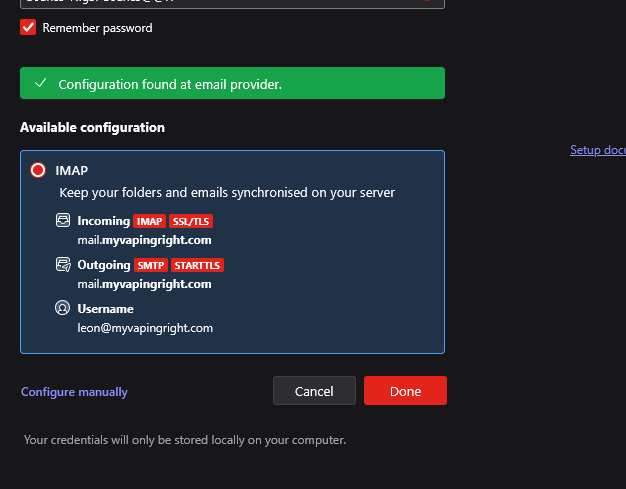Image resolution: width=626 pixels, height=489 pixels.
Task: Click the Configuration found at email provider banner
Action: tap(232, 84)
